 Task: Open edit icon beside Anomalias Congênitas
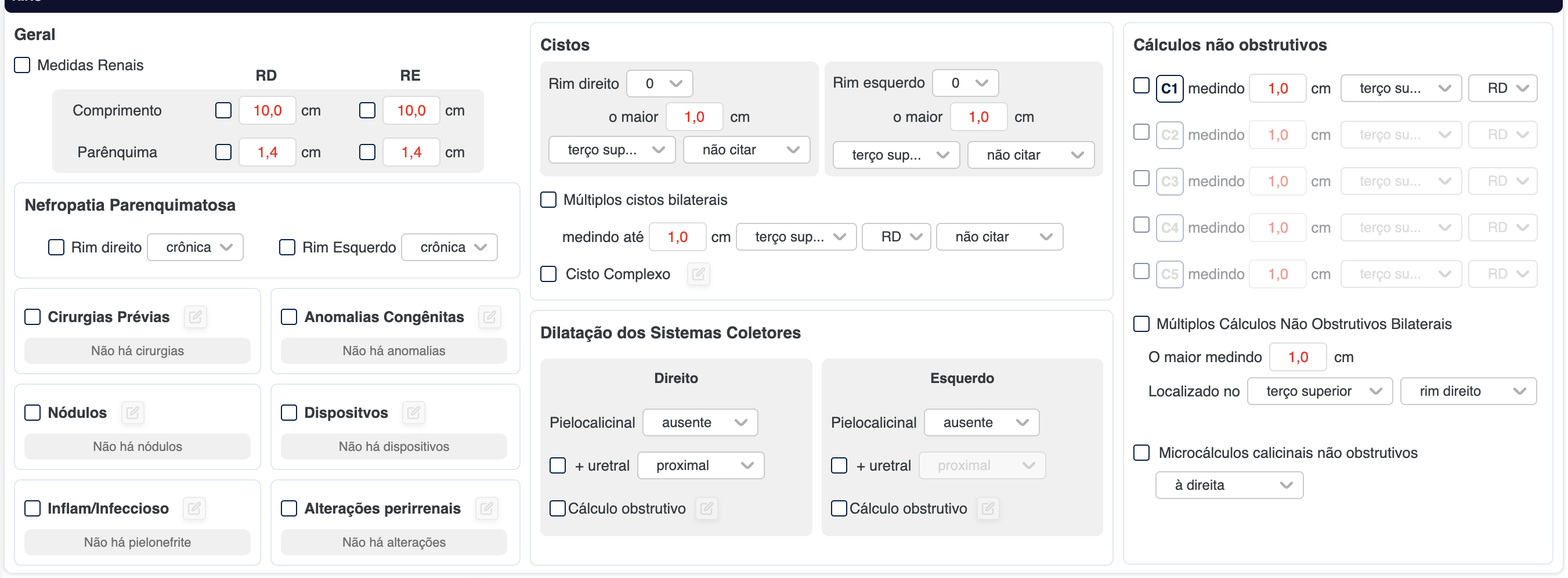[489, 317]
